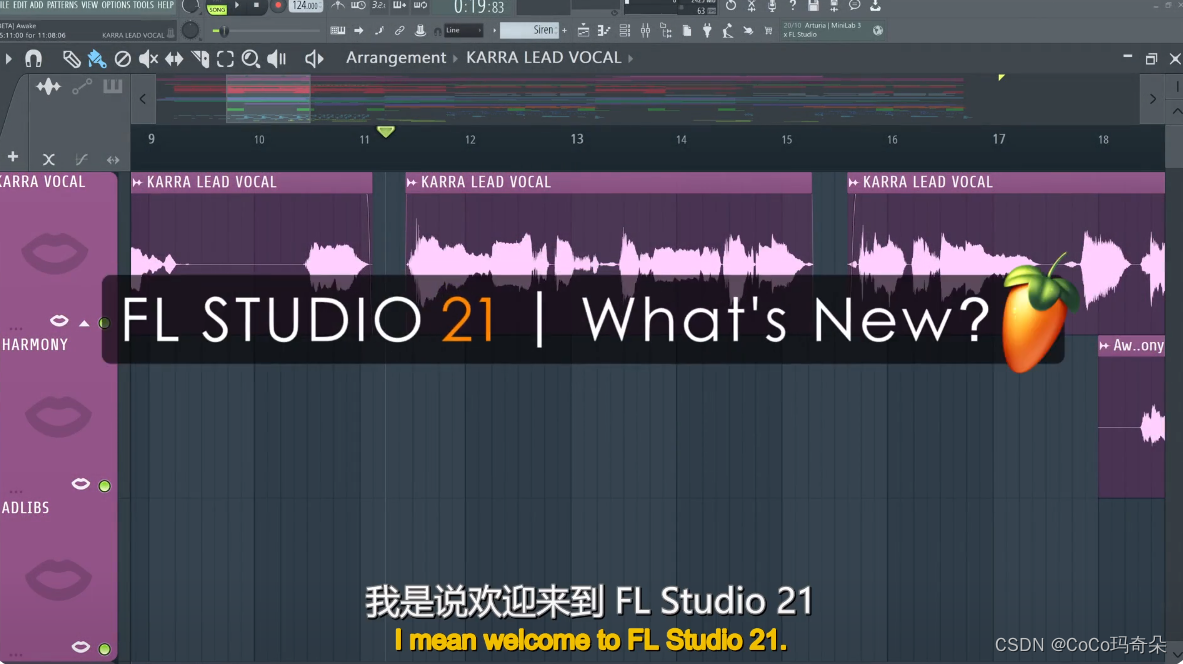The width and height of the screenshot is (1183, 664).
Task: Mute the ADLIBS track green light
Action: tap(105, 649)
